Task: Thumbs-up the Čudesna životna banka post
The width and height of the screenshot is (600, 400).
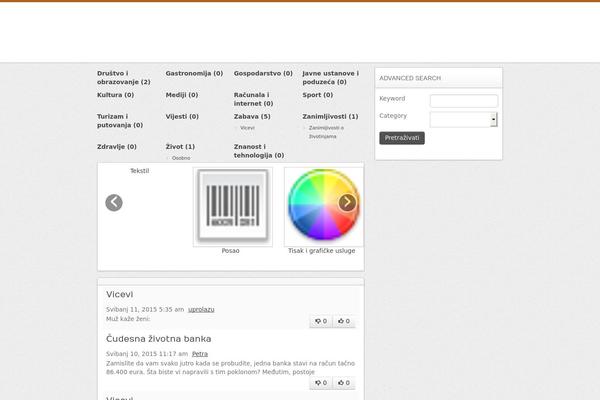Action: click(x=344, y=383)
